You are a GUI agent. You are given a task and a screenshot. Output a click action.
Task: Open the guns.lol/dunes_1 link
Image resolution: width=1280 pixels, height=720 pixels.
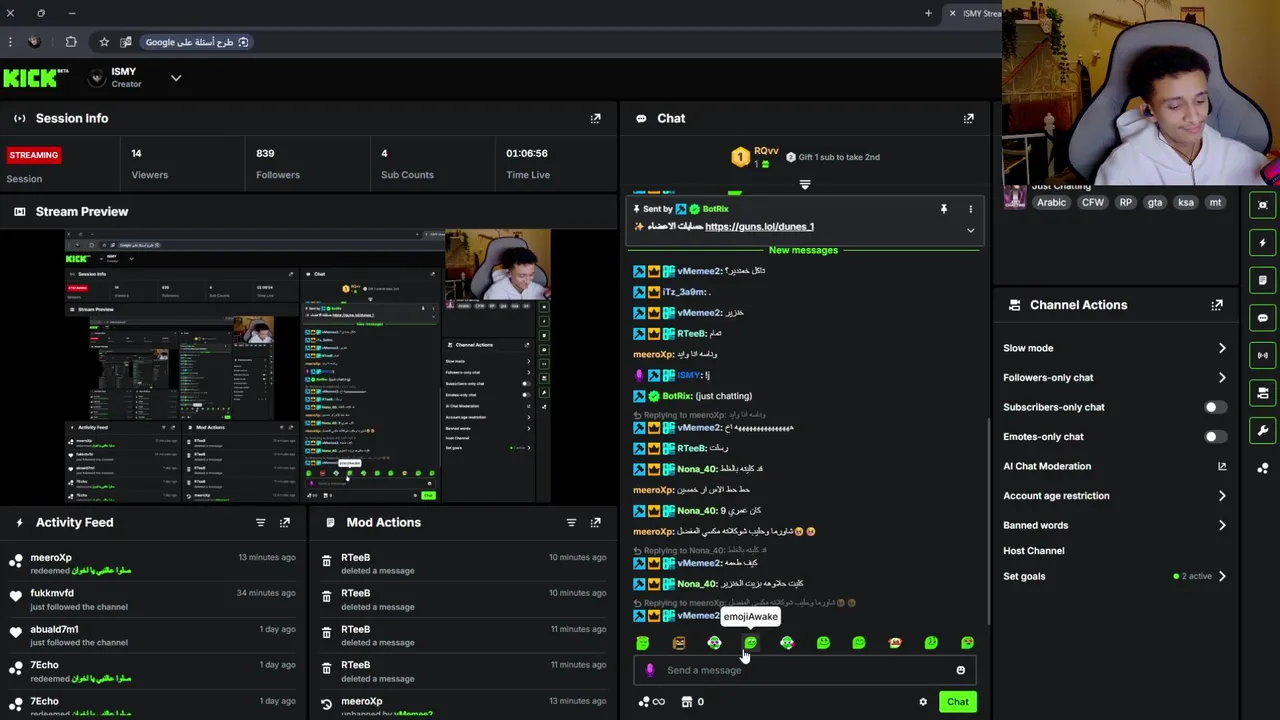pos(759,227)
